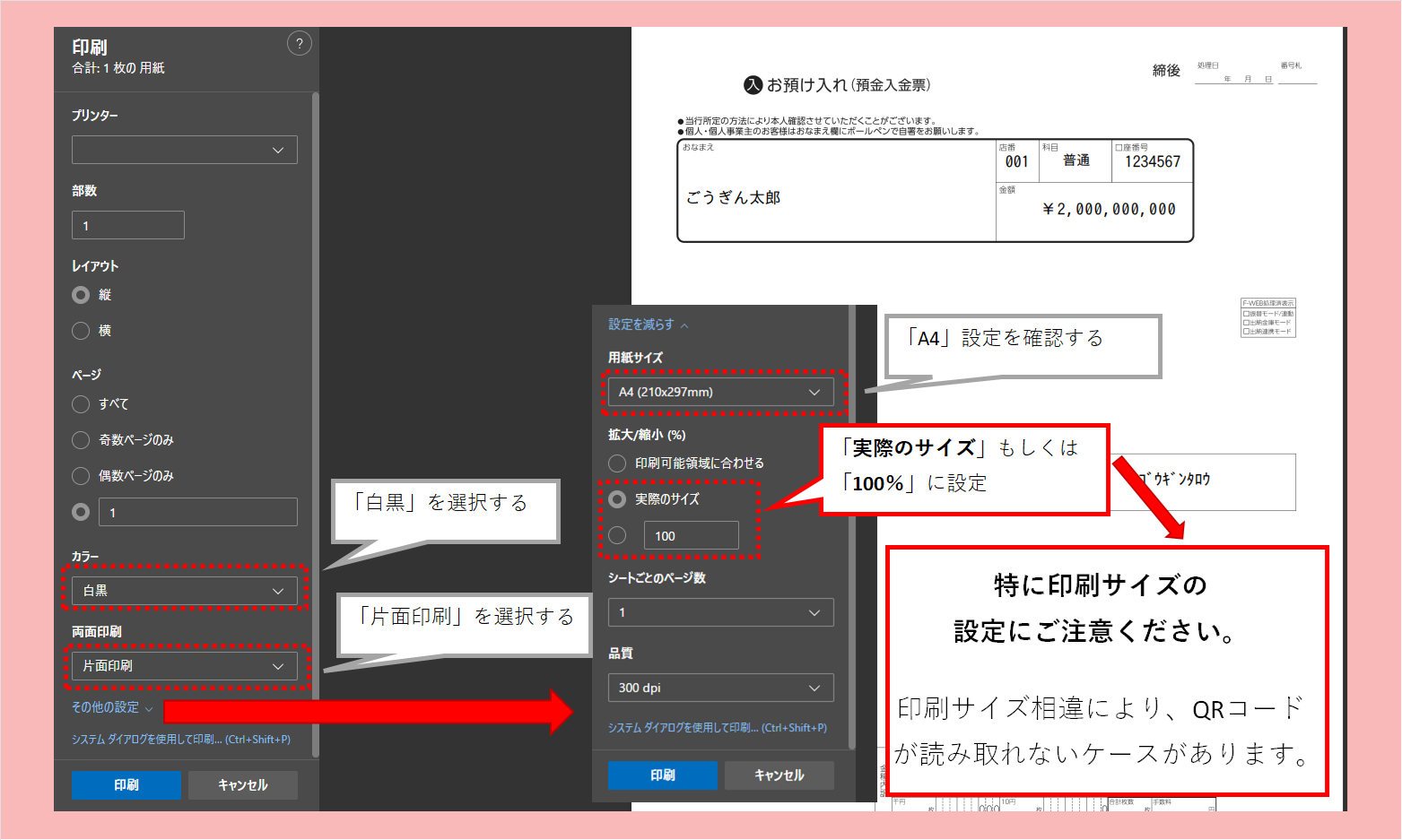Screen dimensions: 1402x840
Task: Expand その他の設定 more settings
Action: 112,707
